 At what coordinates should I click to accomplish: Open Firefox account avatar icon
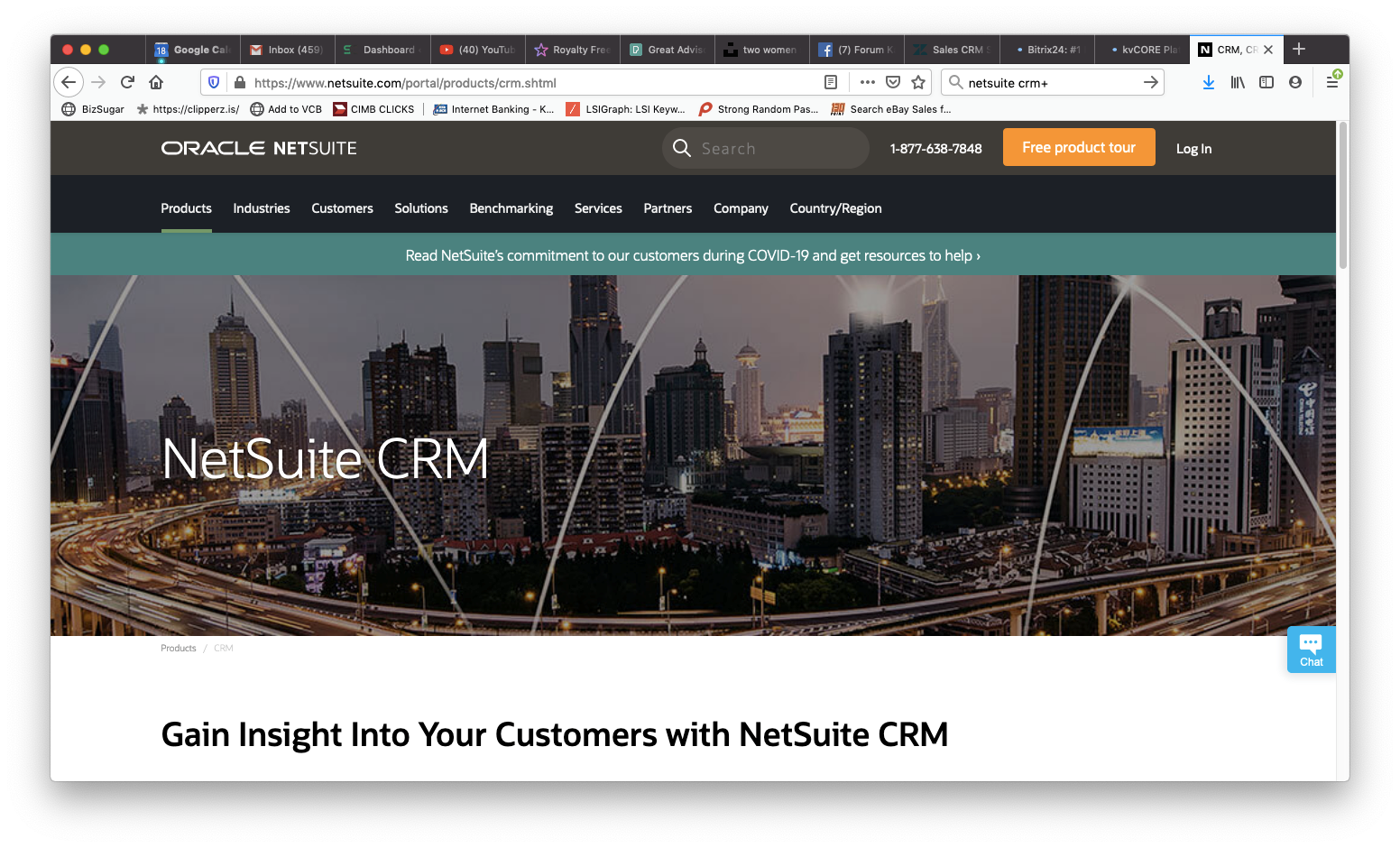coord(1295,82)
